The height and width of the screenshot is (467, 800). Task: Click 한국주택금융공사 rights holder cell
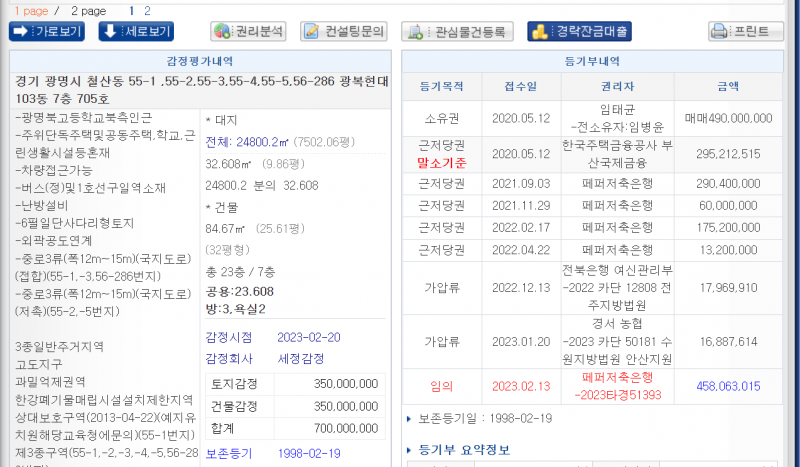(x=617, y=154)
